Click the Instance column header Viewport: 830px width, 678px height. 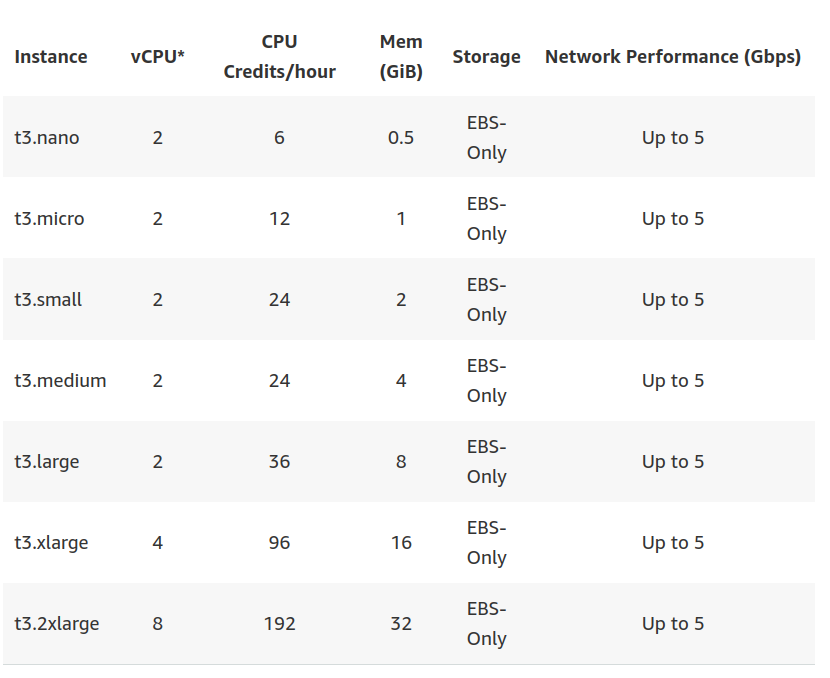(x=51, y=57)
